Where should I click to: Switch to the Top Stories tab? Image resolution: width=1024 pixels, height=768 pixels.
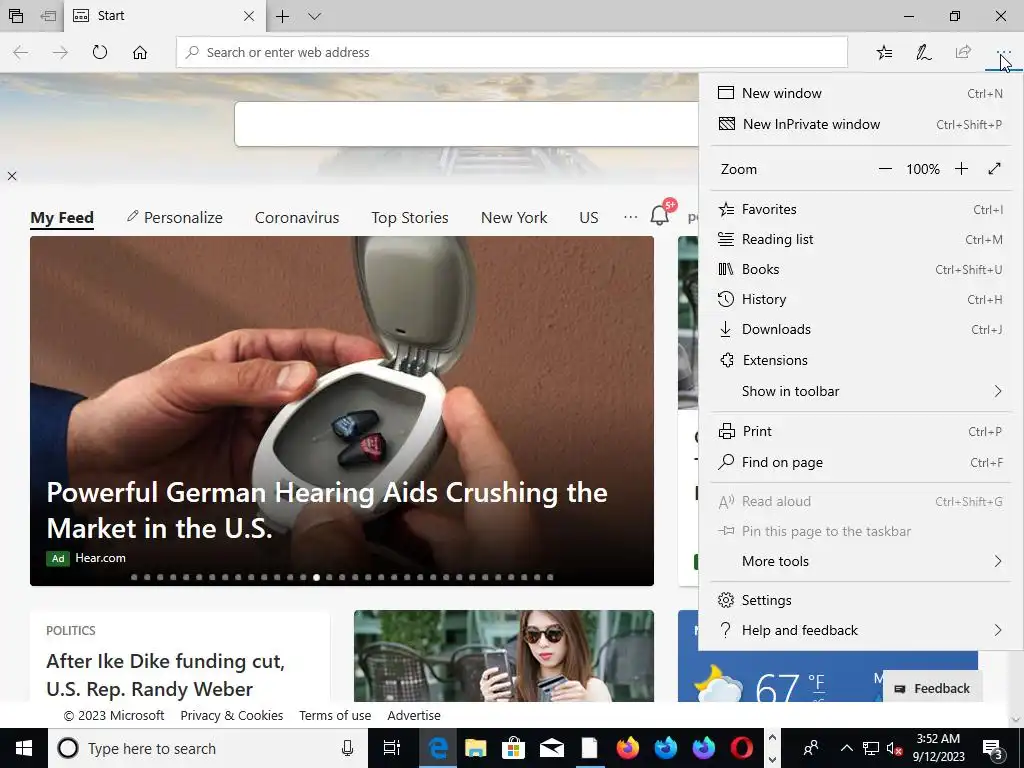[x=410, y=217]
